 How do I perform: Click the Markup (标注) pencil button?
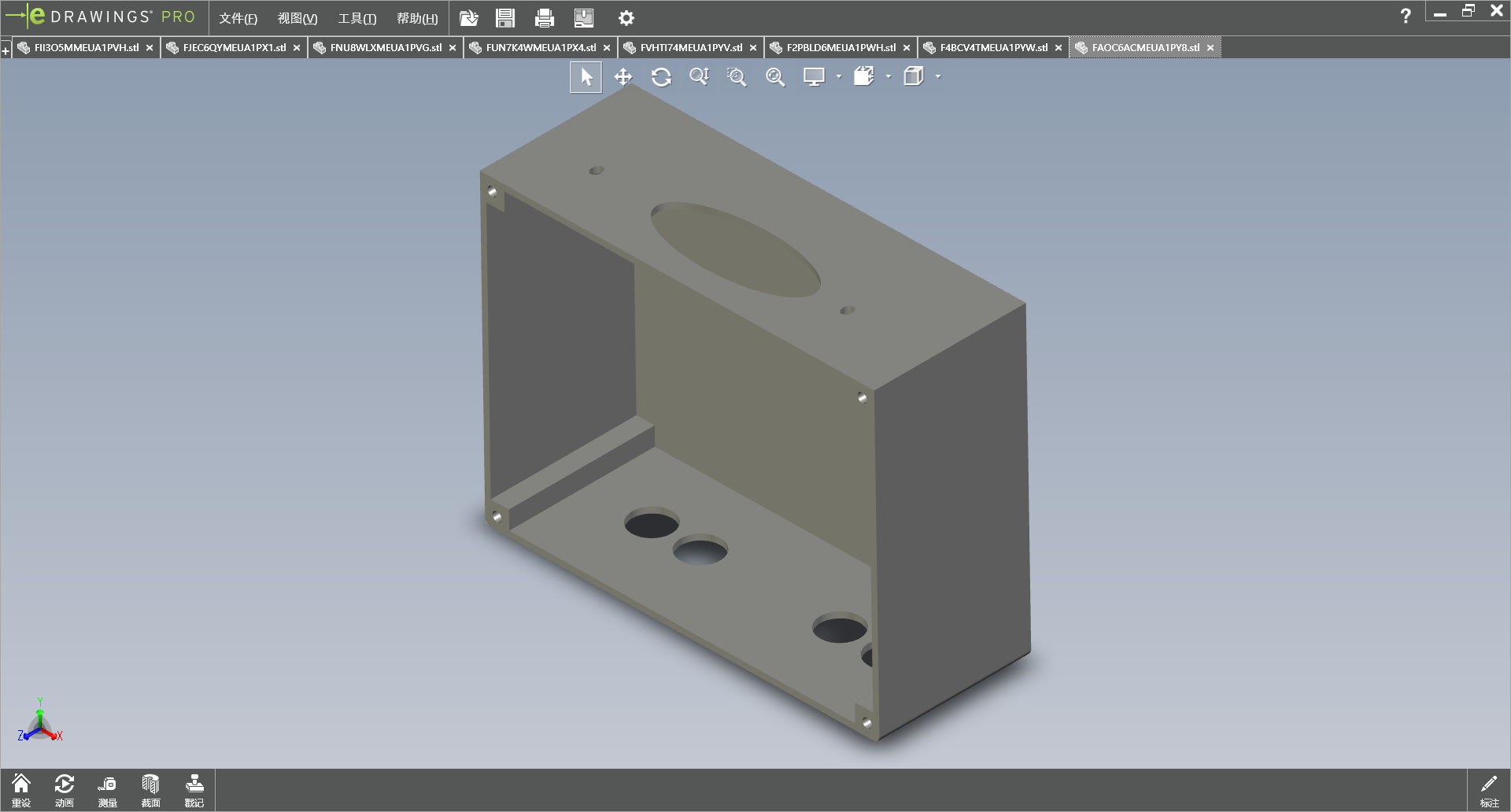(1489, 790)
